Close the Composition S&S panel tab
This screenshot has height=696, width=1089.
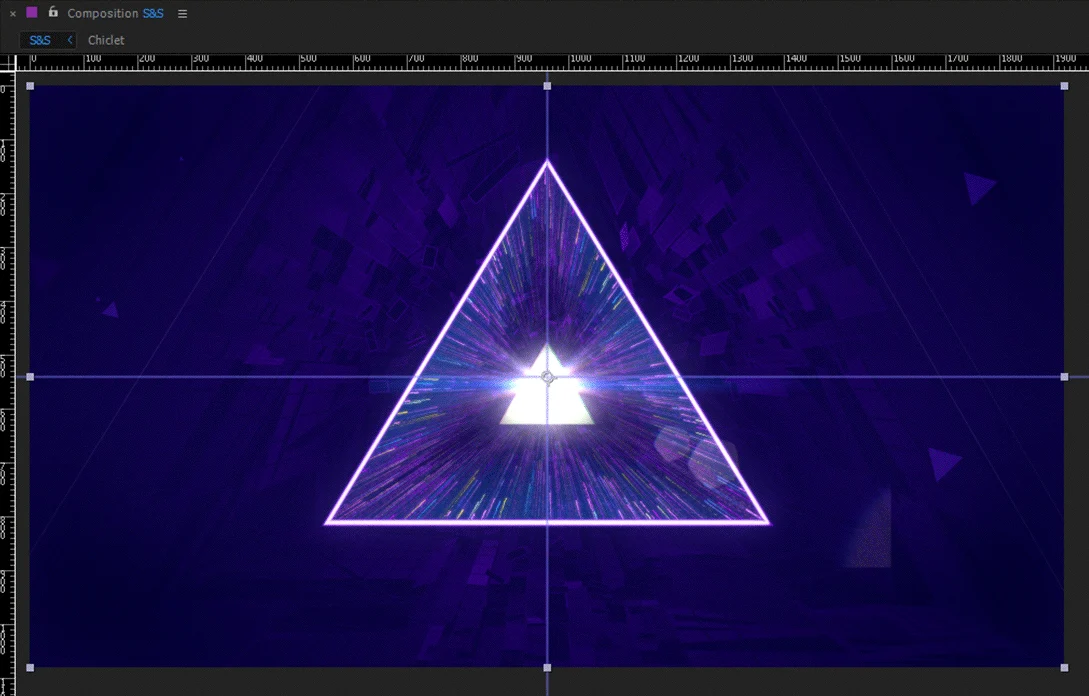(13, 13)
